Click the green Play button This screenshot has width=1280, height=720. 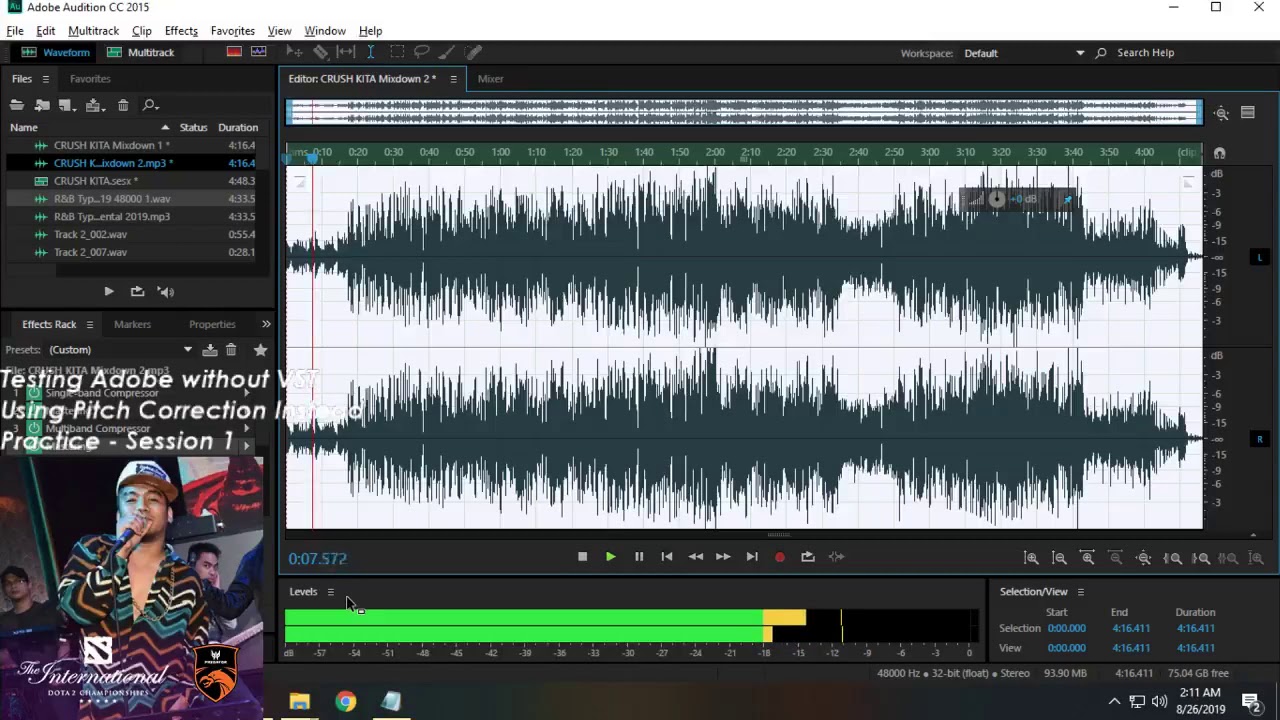[x=611, y=557]
